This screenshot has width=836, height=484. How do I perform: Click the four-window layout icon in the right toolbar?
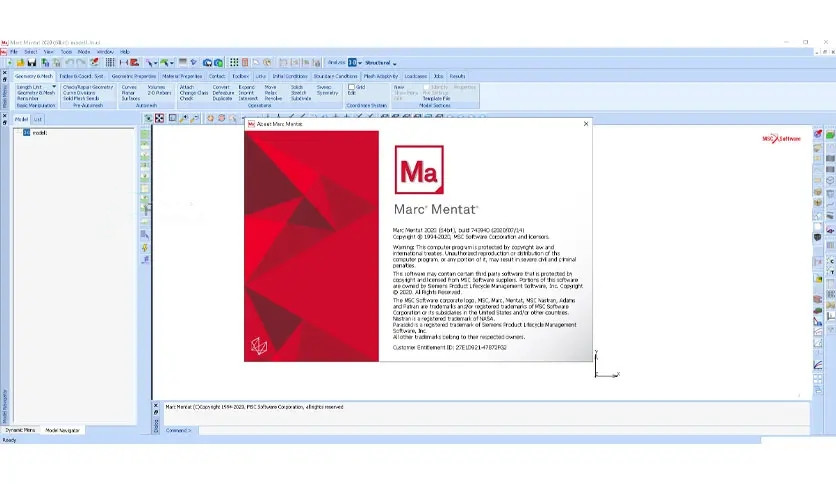point(818,378)
